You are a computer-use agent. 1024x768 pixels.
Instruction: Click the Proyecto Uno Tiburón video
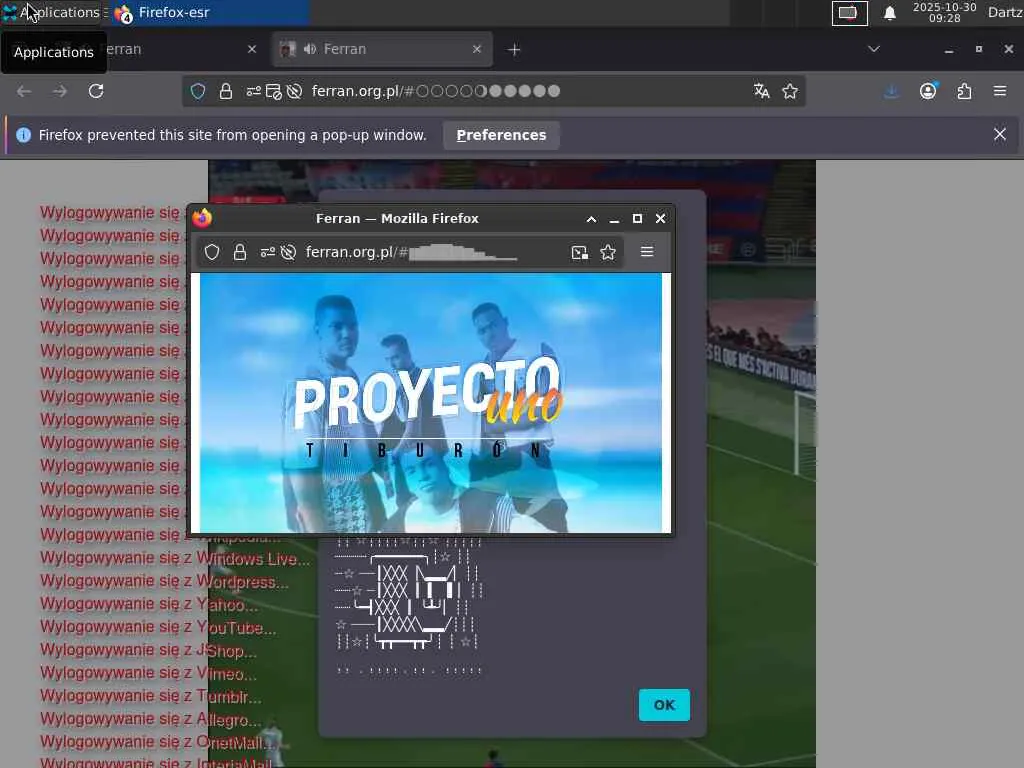(x=430, y=403)
